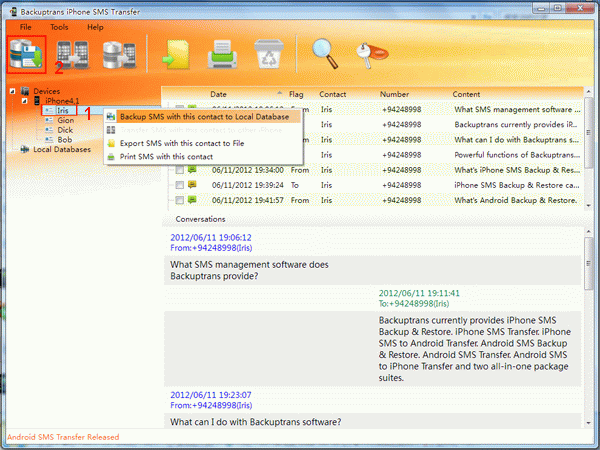Image resolution: width=600 pixels, height=450 pixels.
Task: Click message "What can I do with Backuptrans software?"
Action: point(255,422)
